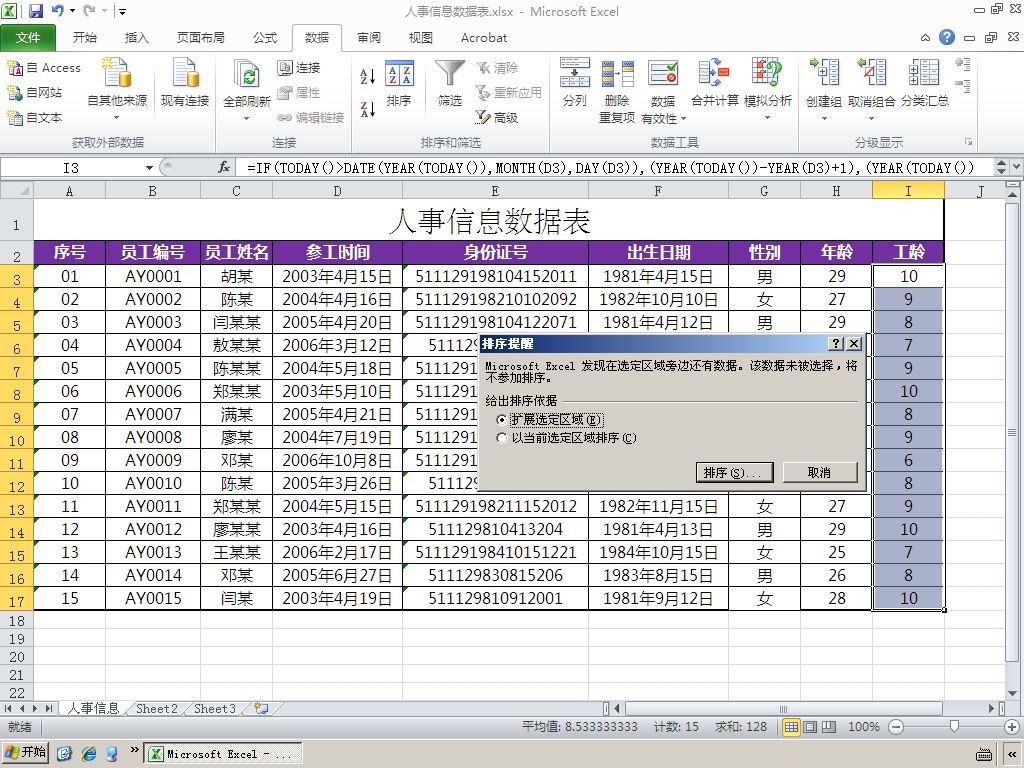Import data from 自文本
The height and width of the screenshot is (768, 1024).
35,118
